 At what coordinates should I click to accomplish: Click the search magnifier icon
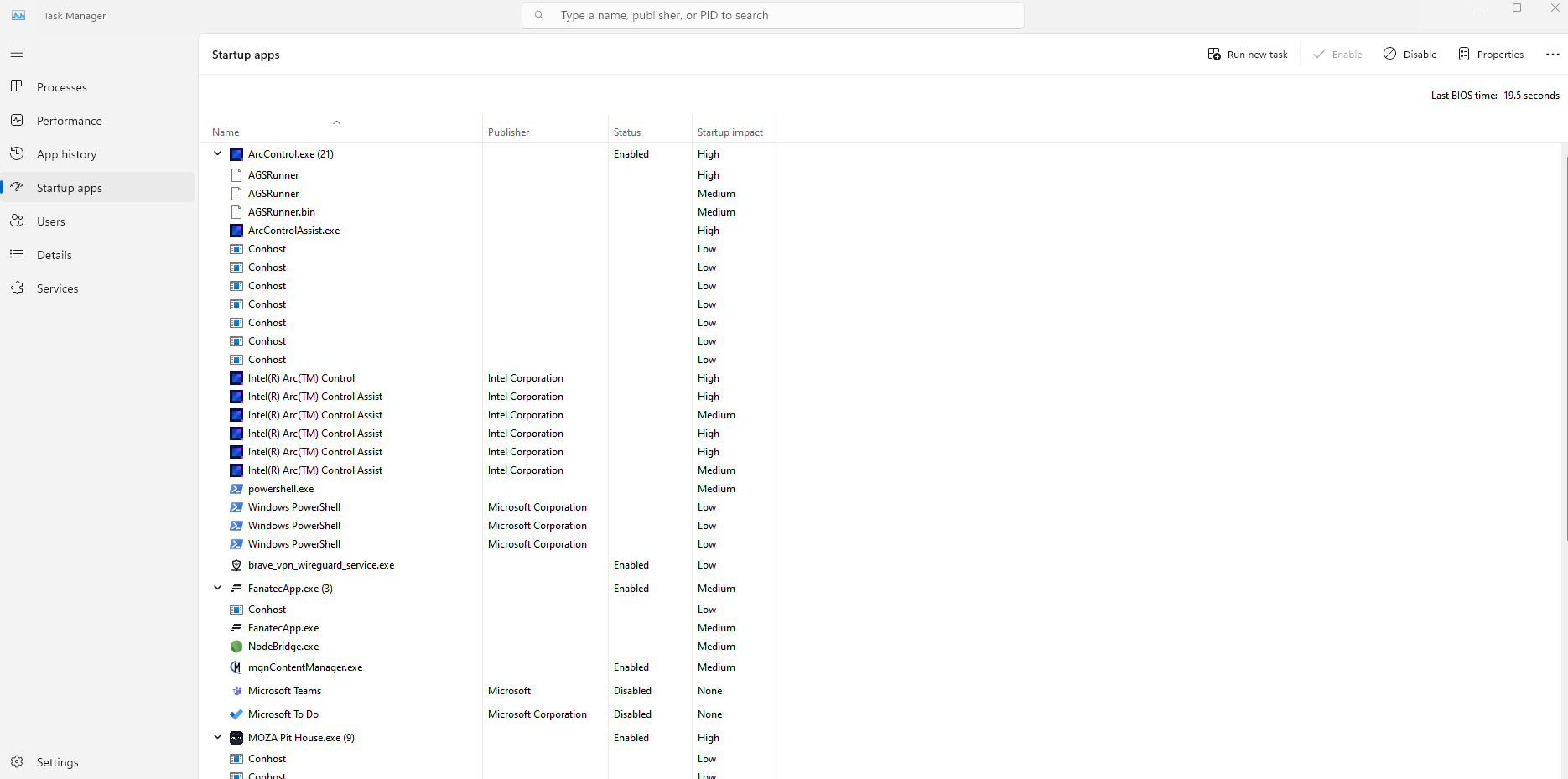coord(539,15)
